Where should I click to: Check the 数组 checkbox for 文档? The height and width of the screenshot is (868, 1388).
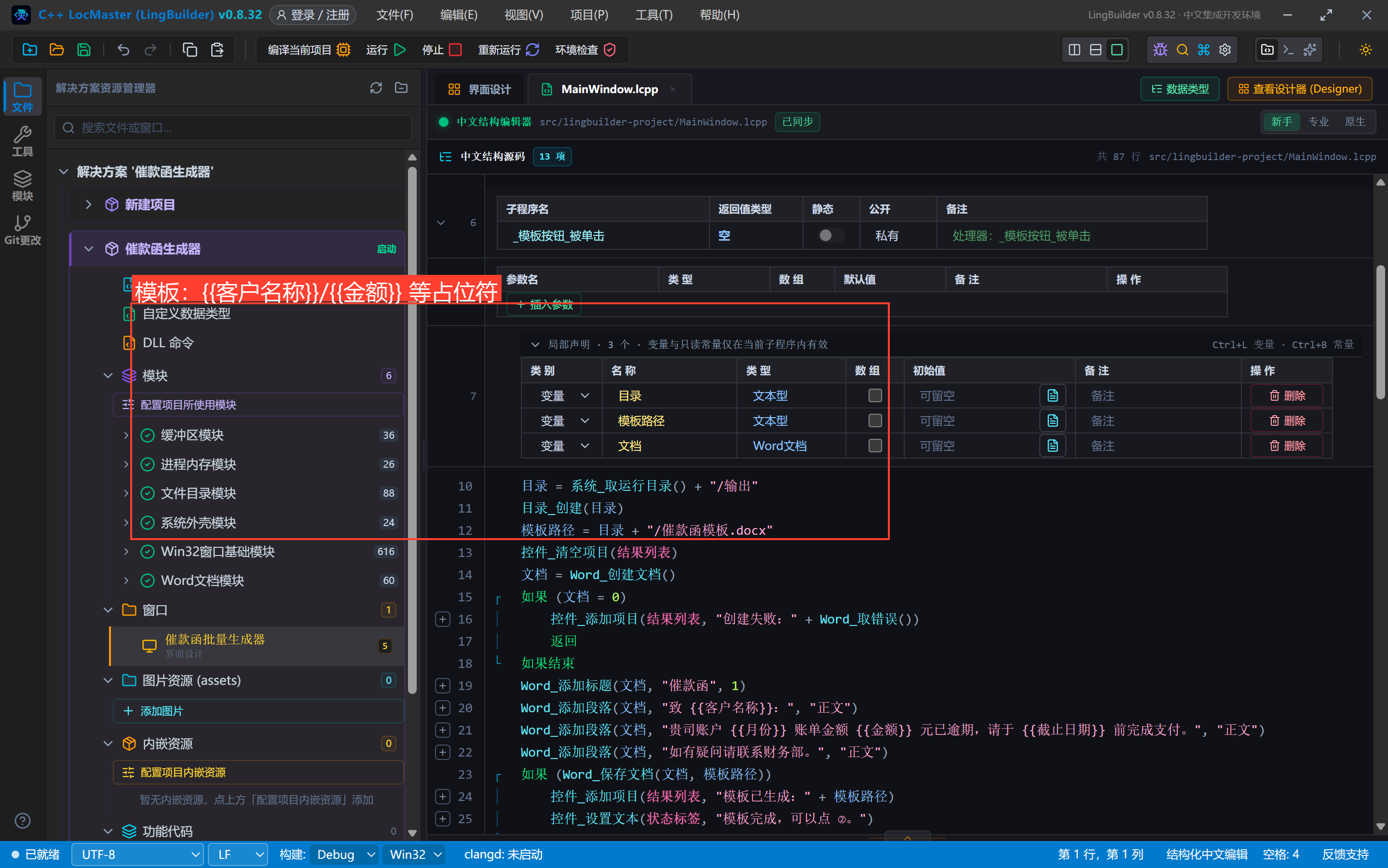875,446
